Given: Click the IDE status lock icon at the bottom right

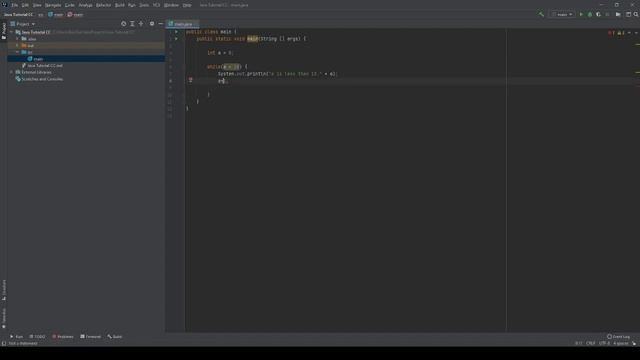Looking at the screenshot, I should [x=634, y=343].
